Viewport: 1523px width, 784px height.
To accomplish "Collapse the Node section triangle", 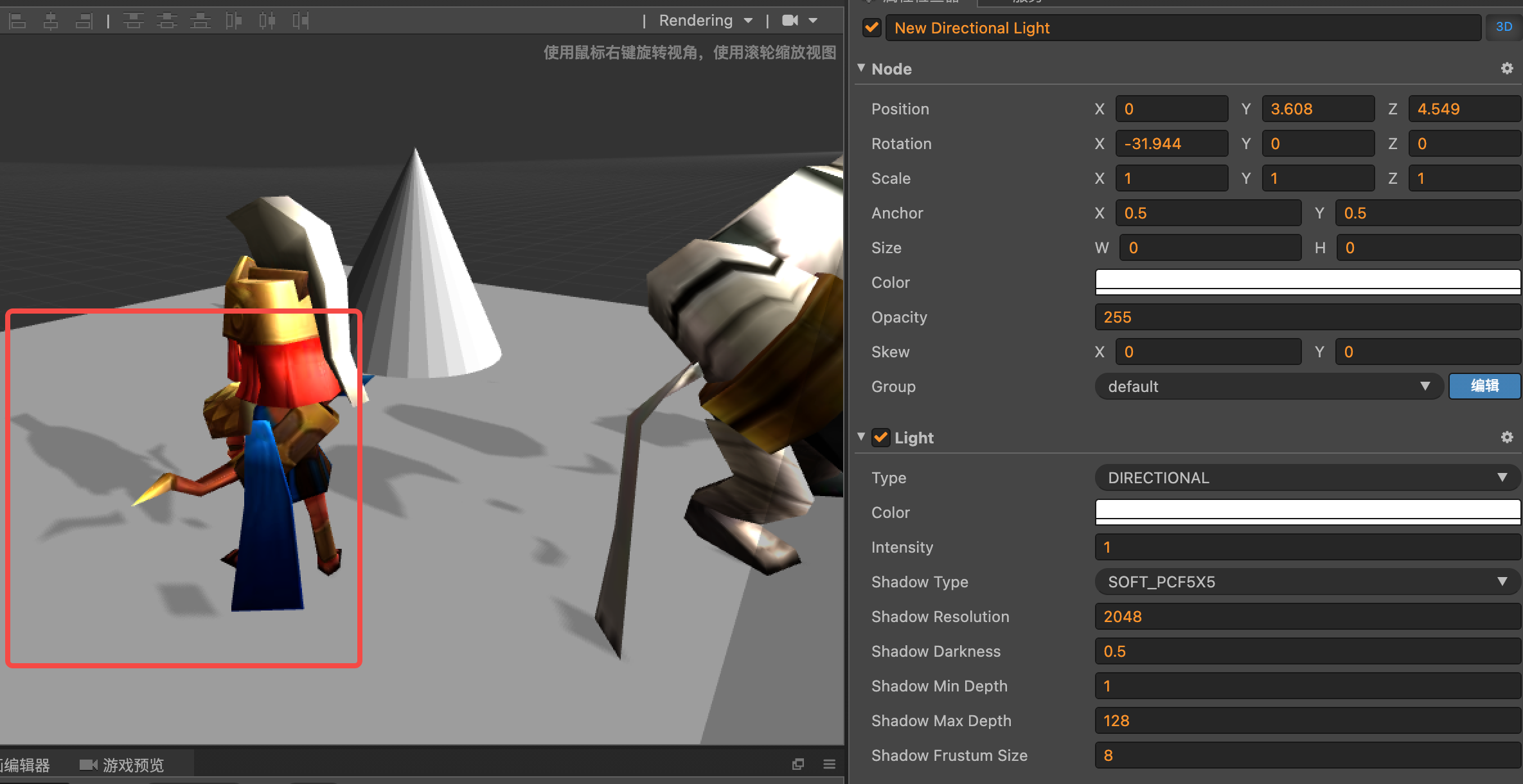I will pos(861,68).
